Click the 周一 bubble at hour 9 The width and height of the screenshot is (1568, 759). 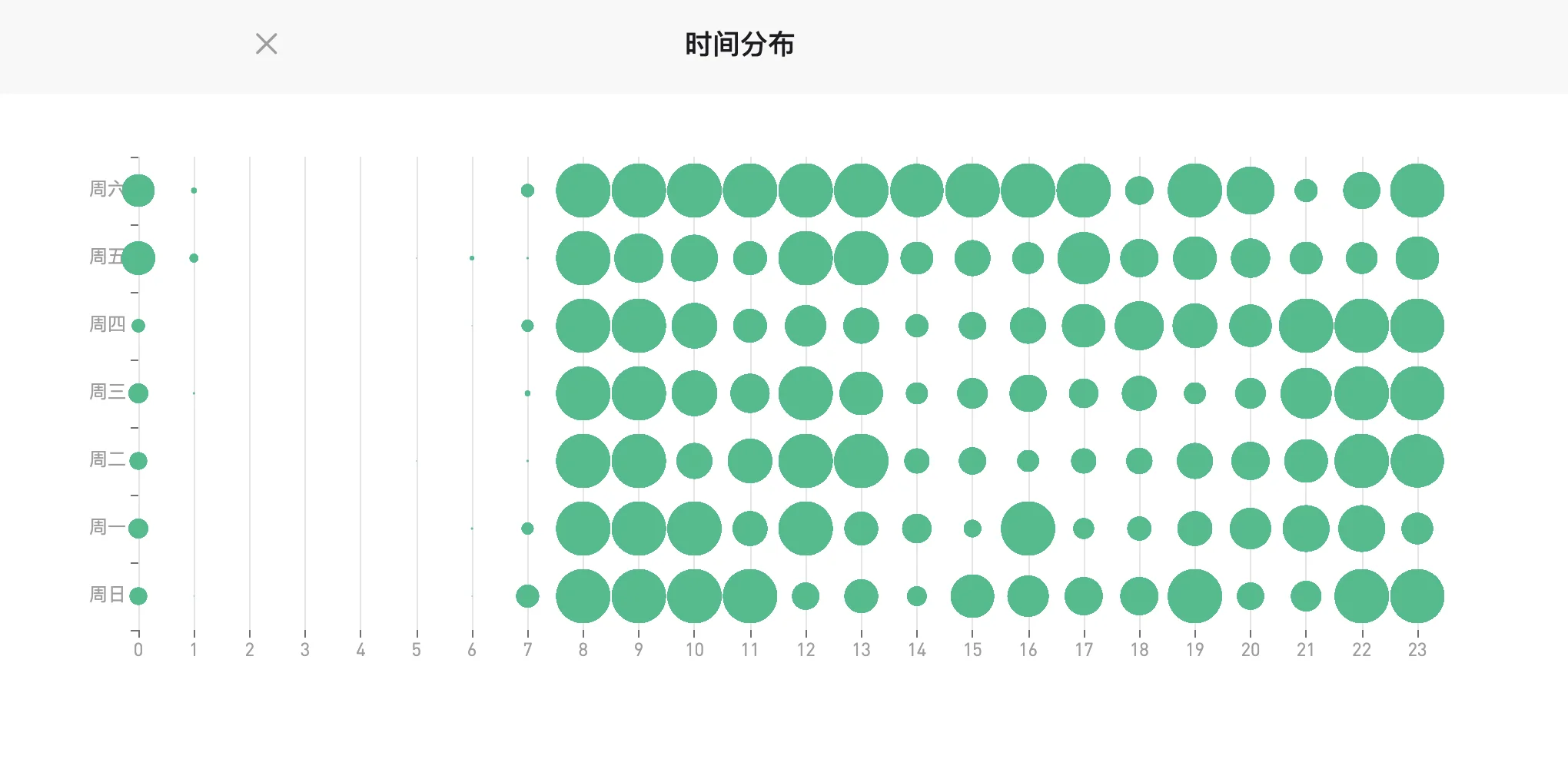pyautogui.click(x=638, y=529)
